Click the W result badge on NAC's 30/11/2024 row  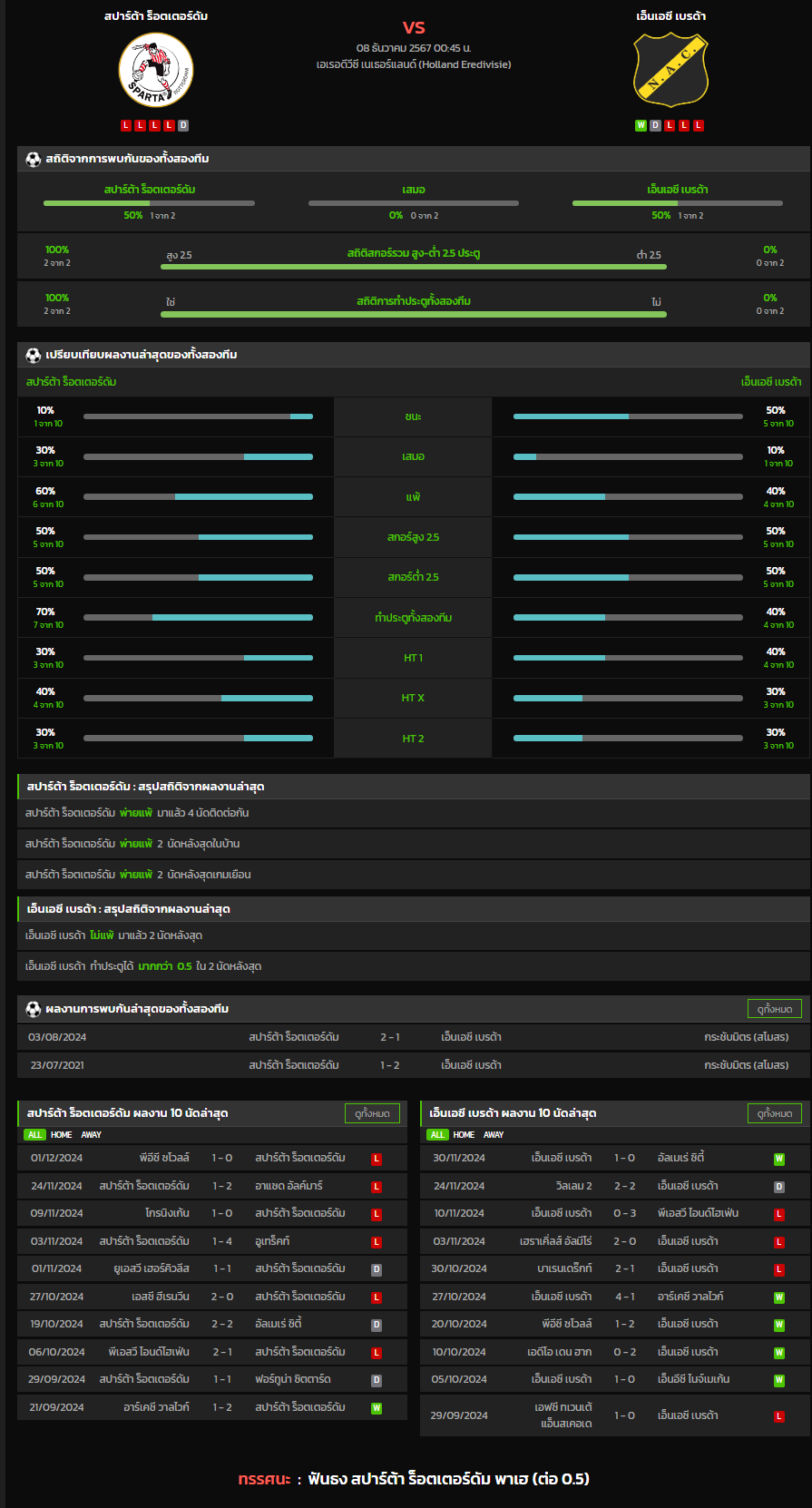point(779,1159)
